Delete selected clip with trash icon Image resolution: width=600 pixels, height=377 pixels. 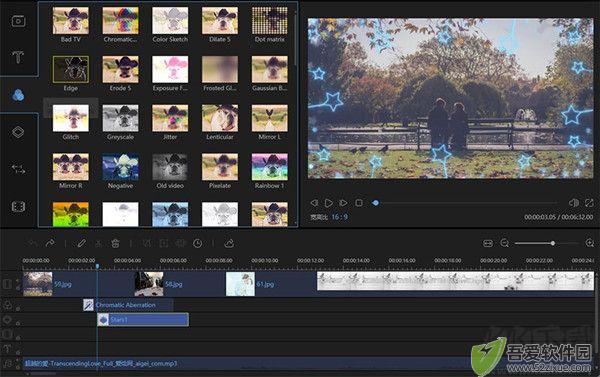pyautogui.click(x=115, y=243)
